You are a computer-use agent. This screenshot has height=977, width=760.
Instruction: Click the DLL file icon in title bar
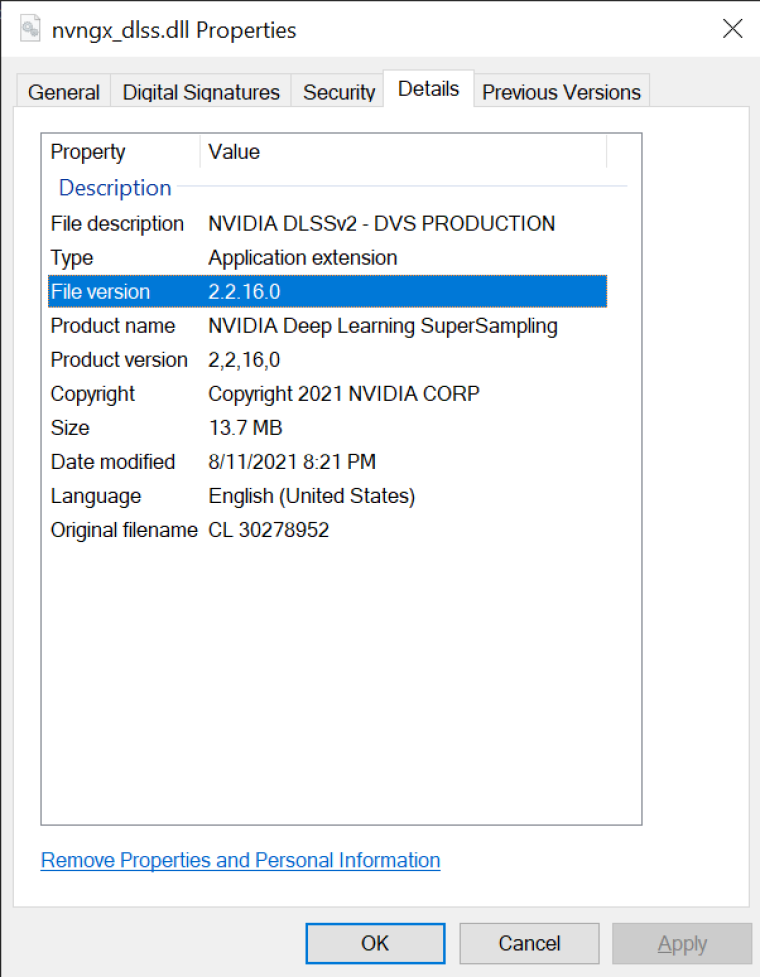click(x=30, y=29)
